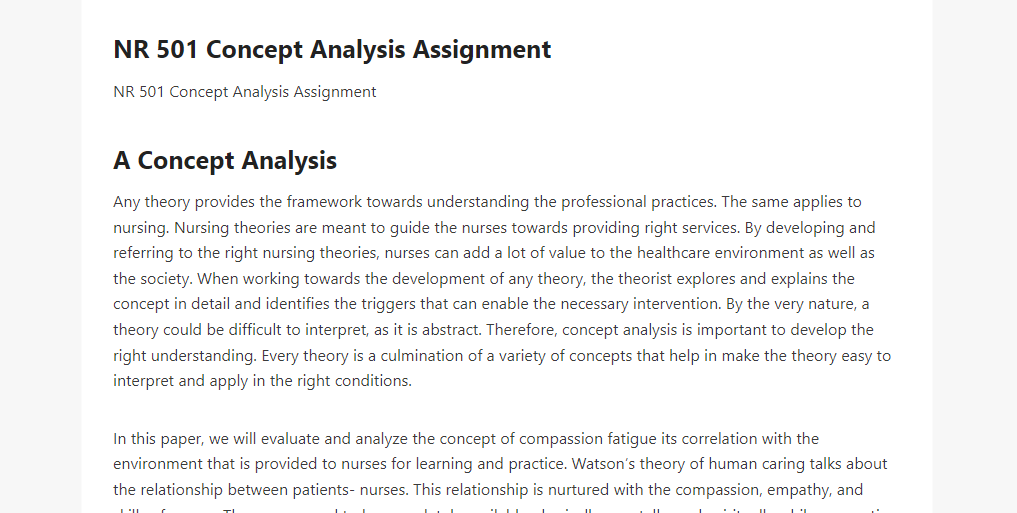This screenshot has width=1017, height=513.
Task: Click the small 'NR 501 Concept Analysis Assignment' subtitle
Action: 245,92
